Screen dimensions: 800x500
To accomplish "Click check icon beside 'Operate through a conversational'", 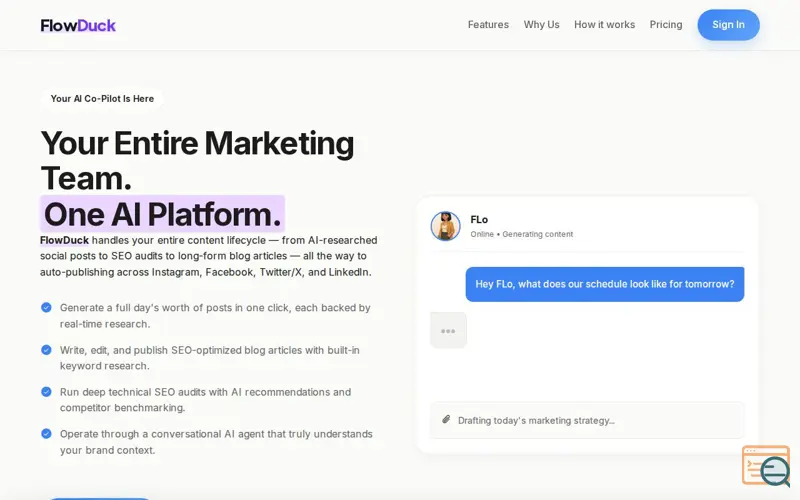I will pos(46,433).
